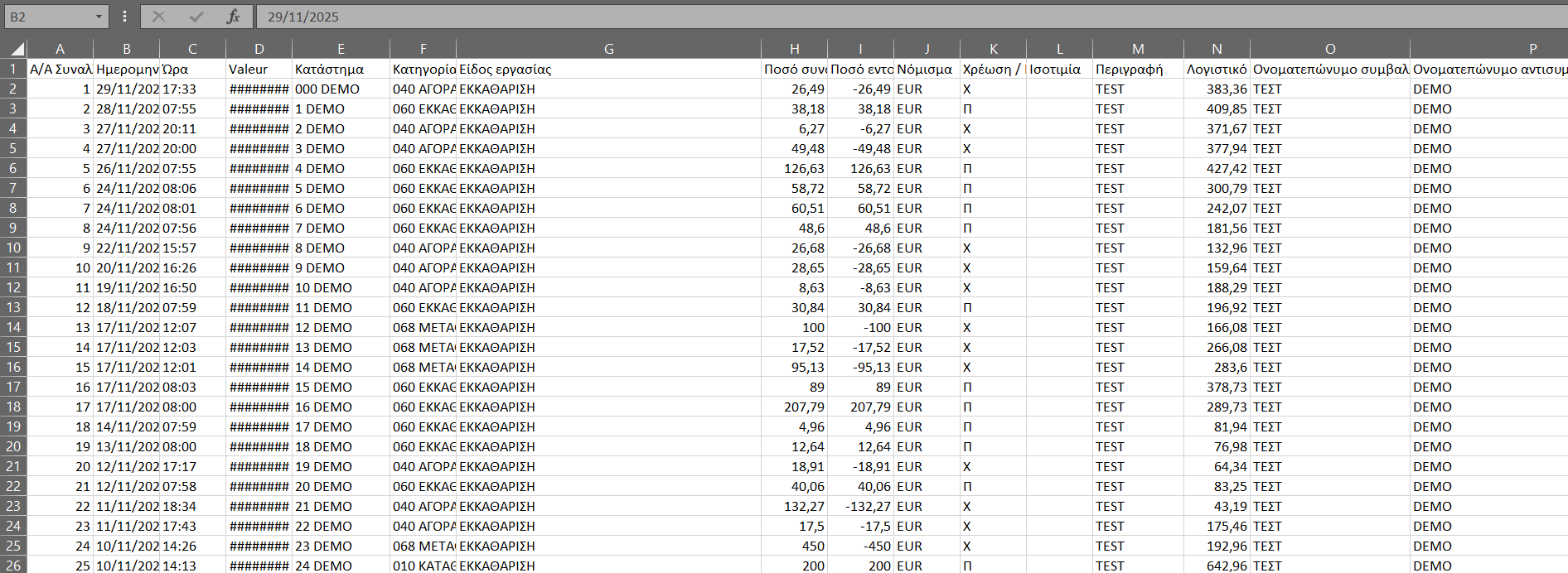Select column N header
1568x573 pixels.
coord(1216,49)
